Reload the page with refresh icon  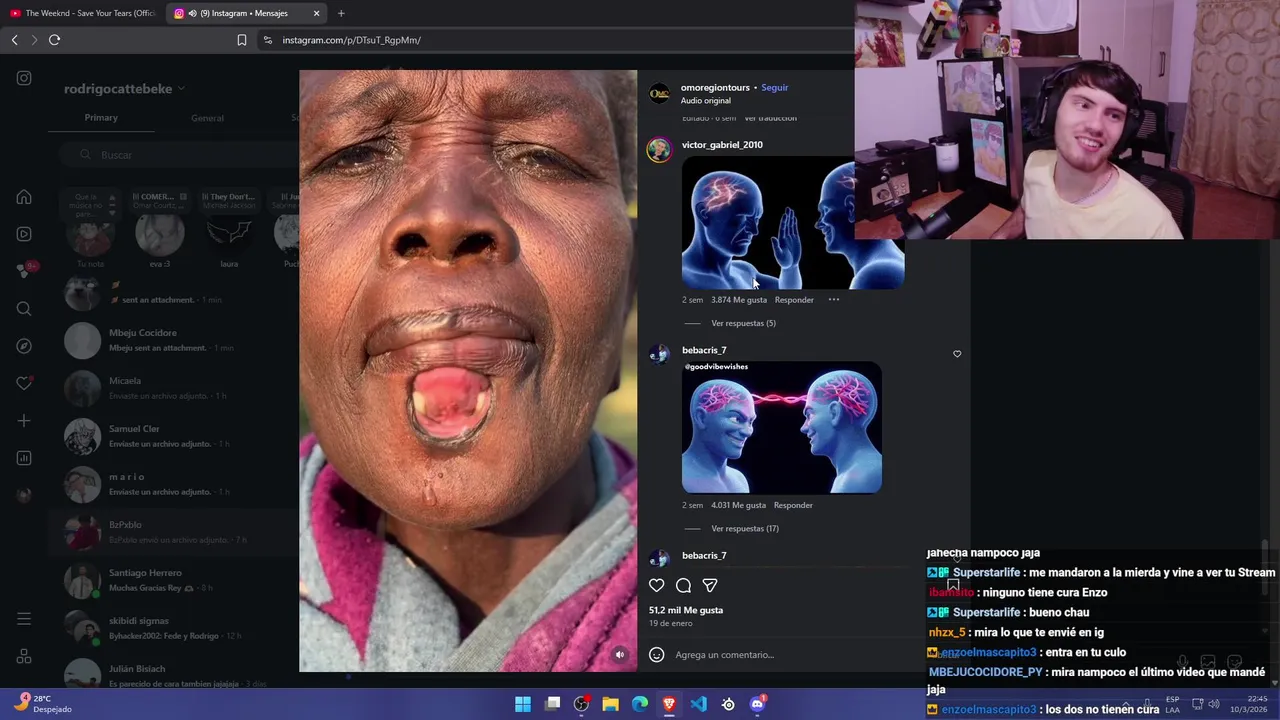54,40
